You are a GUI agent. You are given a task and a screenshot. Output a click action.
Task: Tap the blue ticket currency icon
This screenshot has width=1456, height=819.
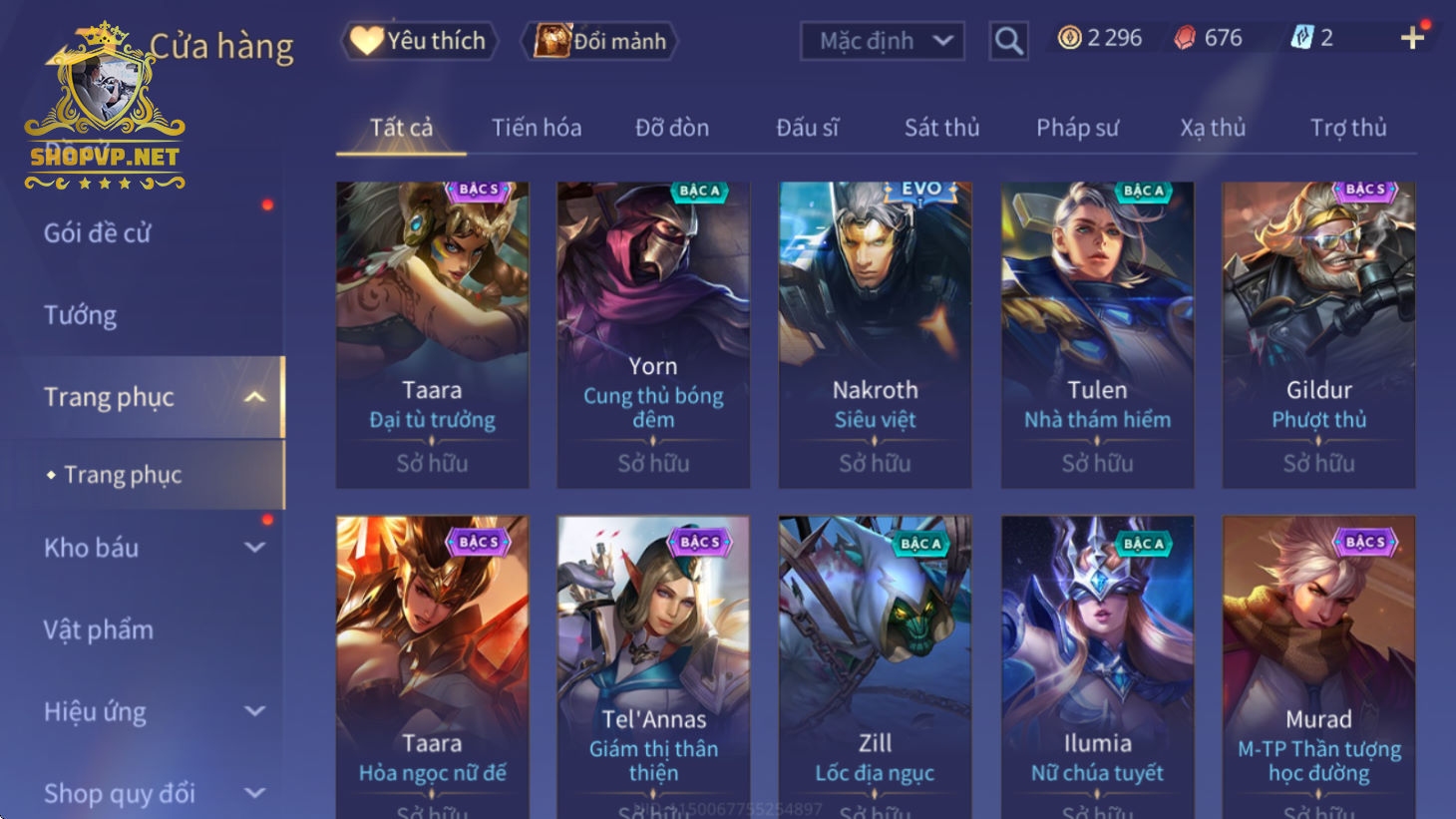tap(1302, 38)
